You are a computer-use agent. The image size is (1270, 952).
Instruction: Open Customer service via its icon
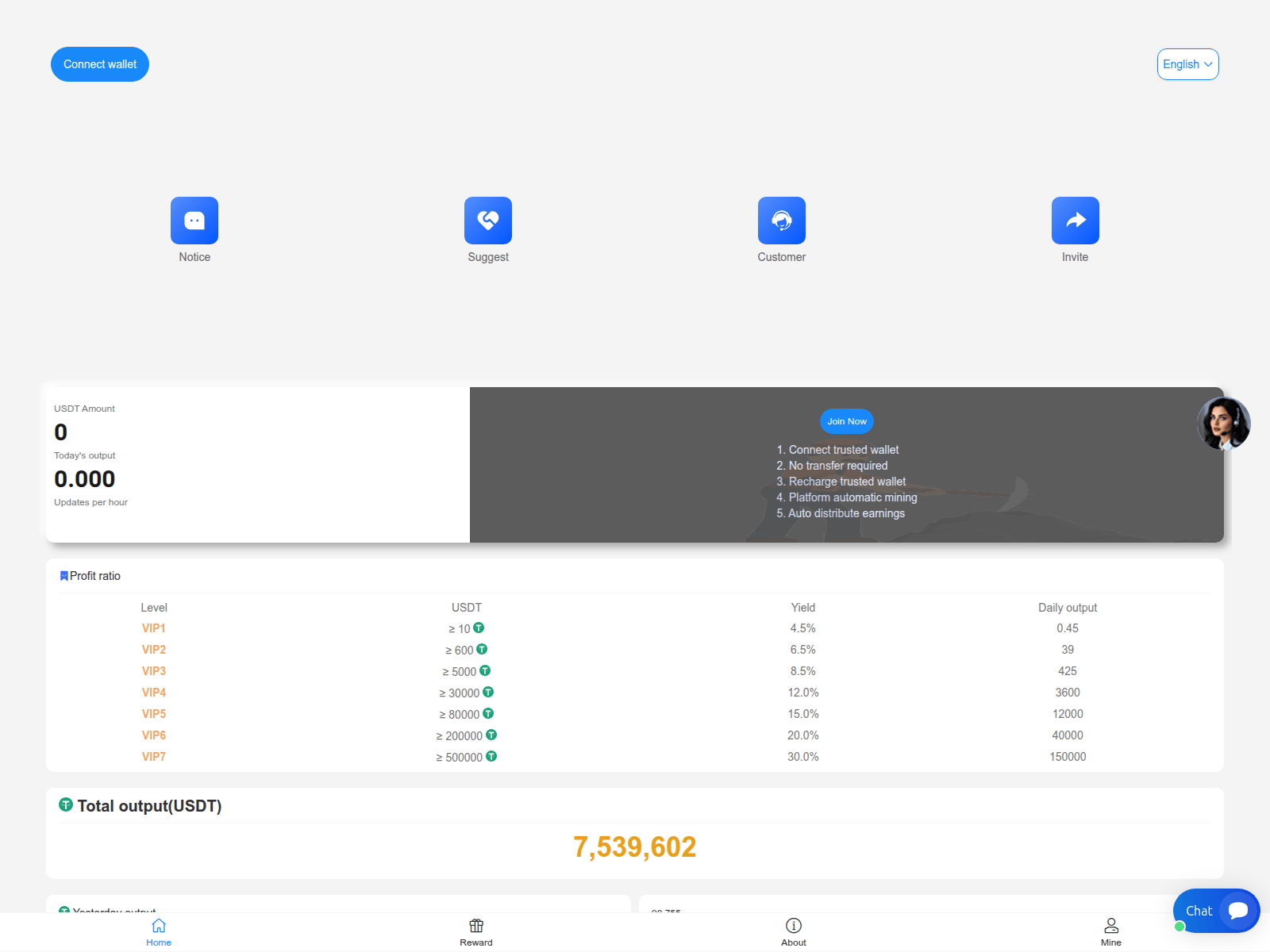[x=781, y=220]
